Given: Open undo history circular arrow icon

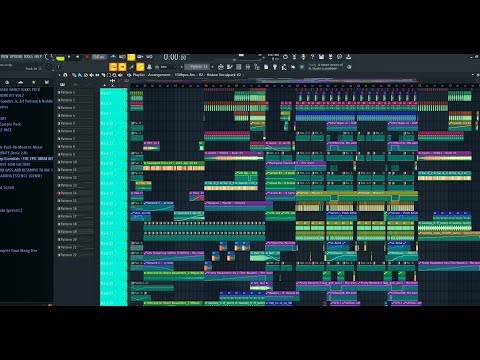Looking at the screenshot, I should click(x=285, y=57).
